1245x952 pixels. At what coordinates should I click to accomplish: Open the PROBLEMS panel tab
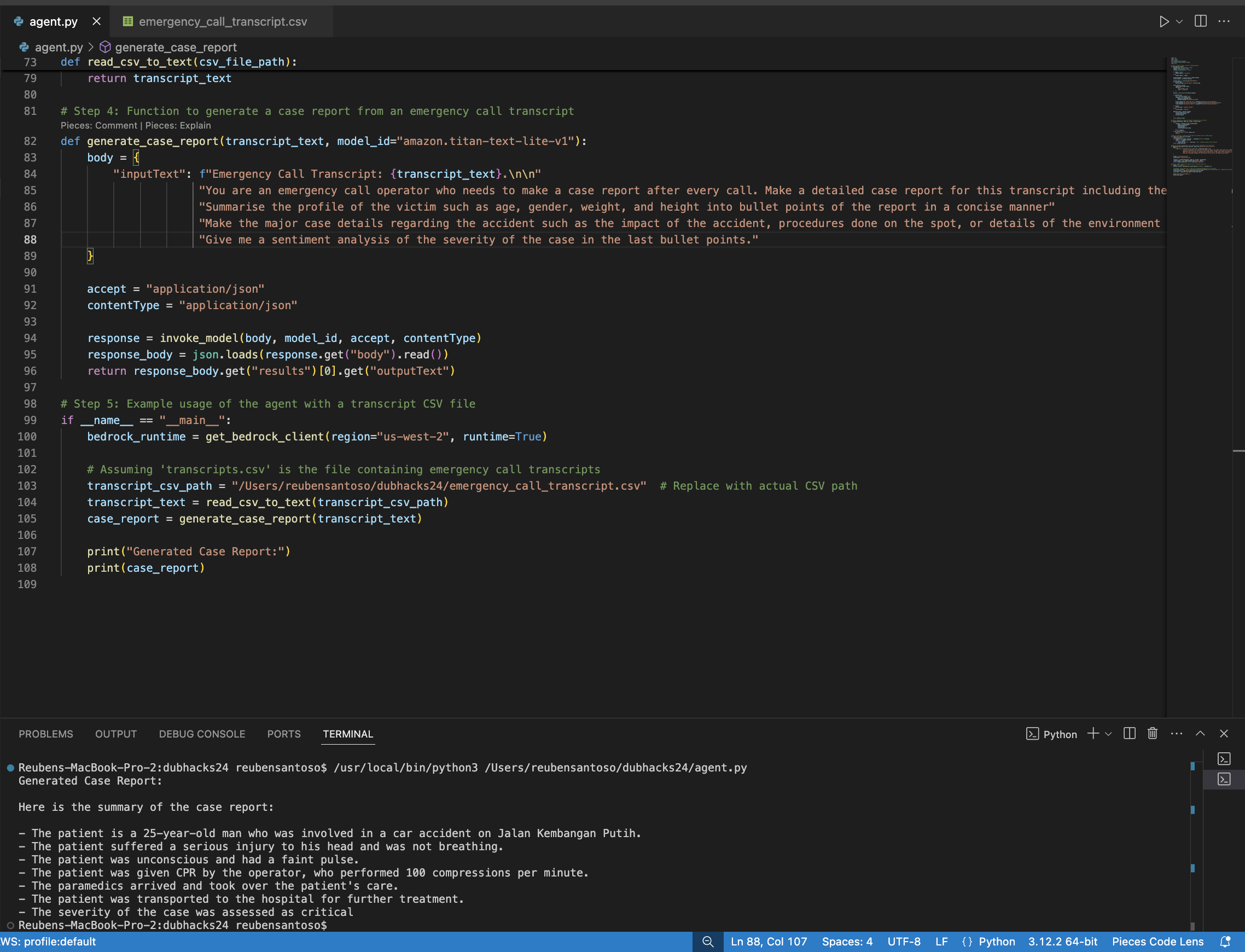(46, 734)
